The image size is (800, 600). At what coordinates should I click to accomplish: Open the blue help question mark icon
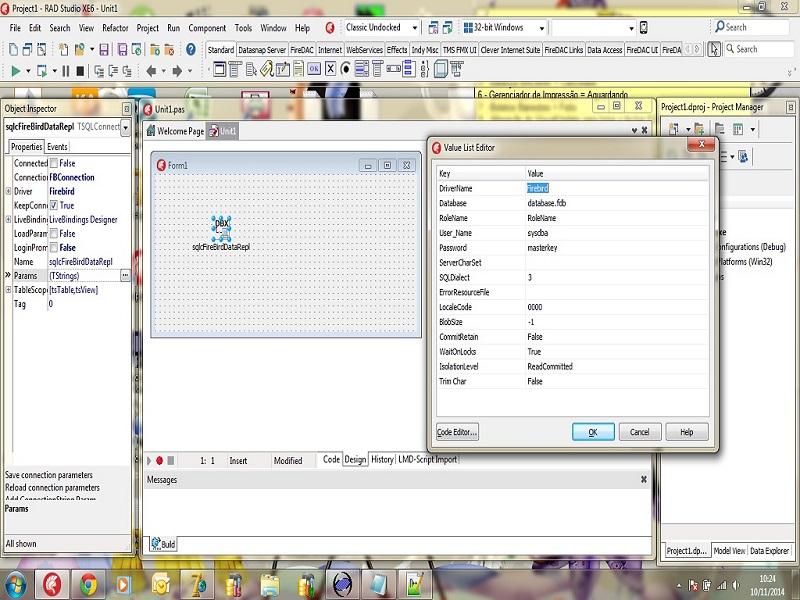(191, 49)
